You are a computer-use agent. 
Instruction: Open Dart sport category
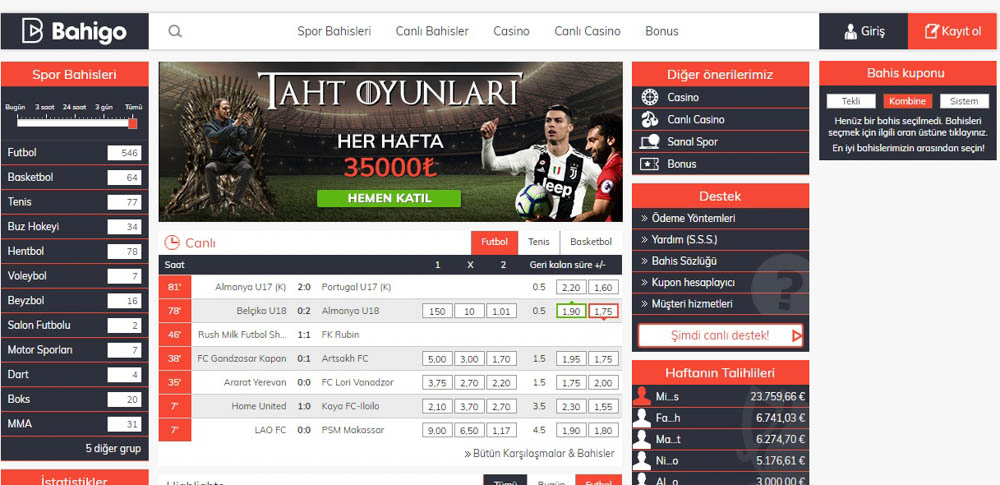point(75,375)
